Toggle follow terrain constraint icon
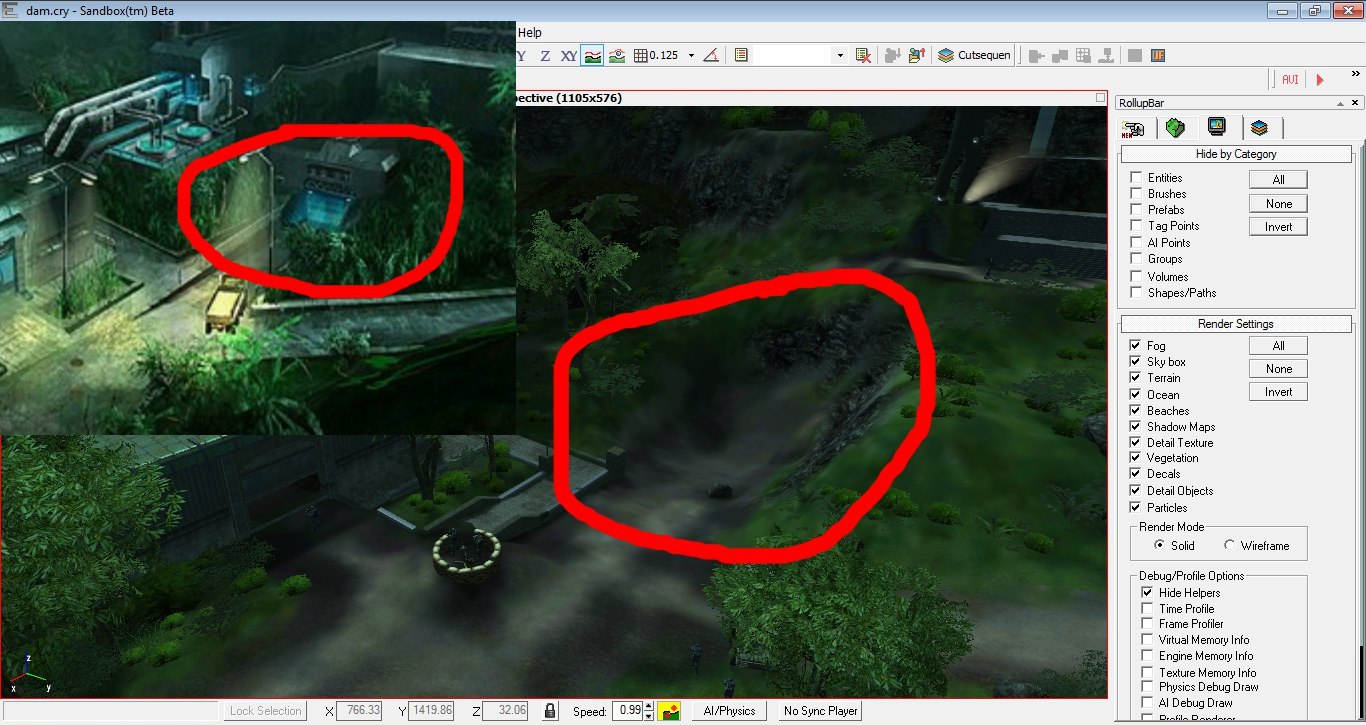1366x725 pixels. pyautogui.click(x=593, y=56)
